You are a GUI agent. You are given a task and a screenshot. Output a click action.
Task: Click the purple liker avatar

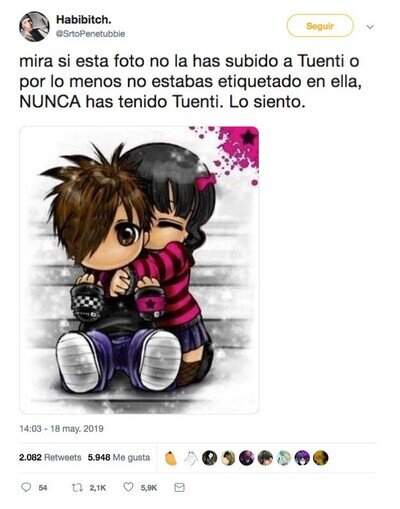[302, 458]
